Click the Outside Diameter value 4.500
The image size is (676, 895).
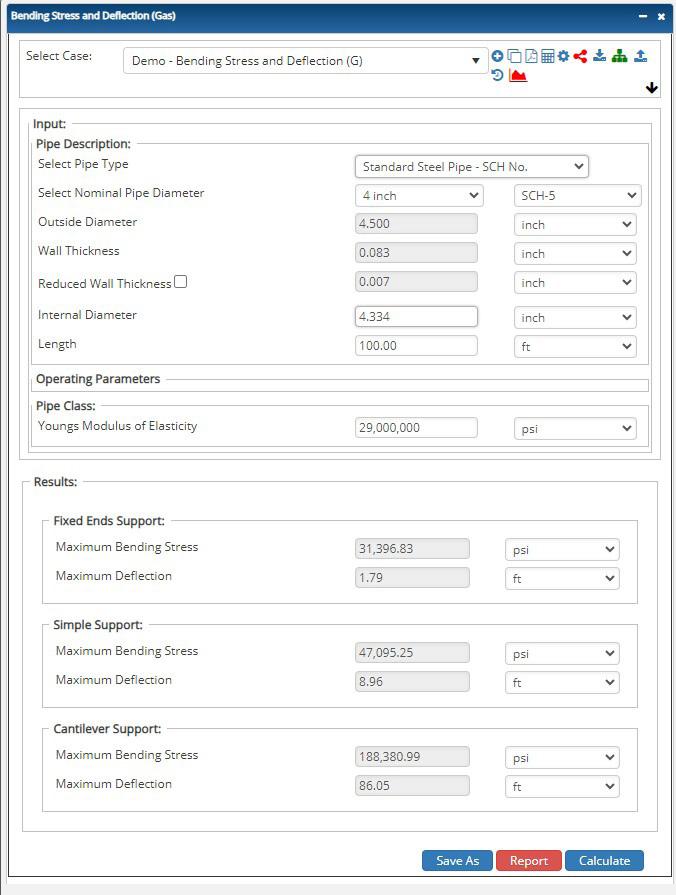pyautogui.click(x=416, y=224)
